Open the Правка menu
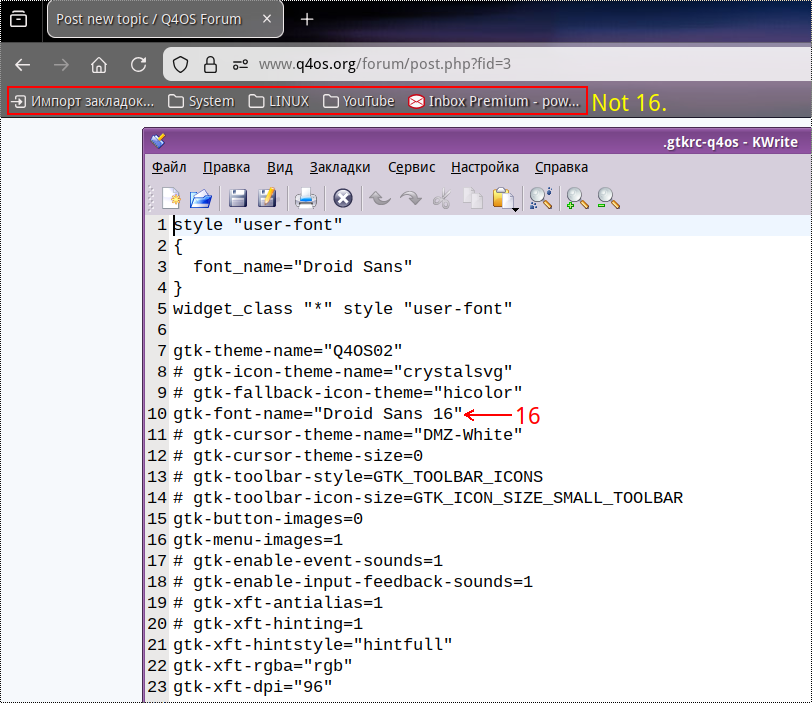Viewport: 812px width, 703px height. [x=226, y=167]
